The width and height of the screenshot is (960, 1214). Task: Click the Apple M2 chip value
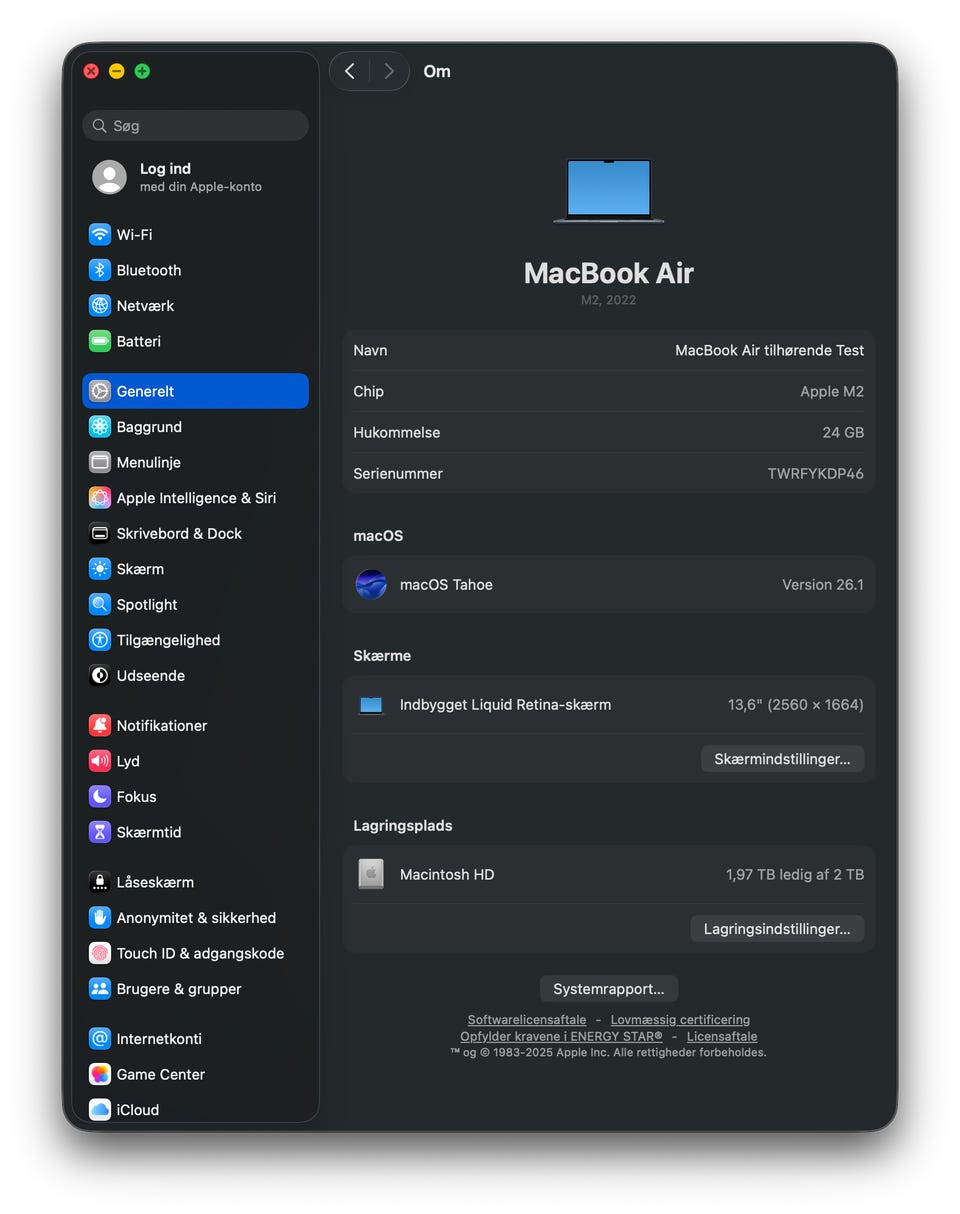832,392
